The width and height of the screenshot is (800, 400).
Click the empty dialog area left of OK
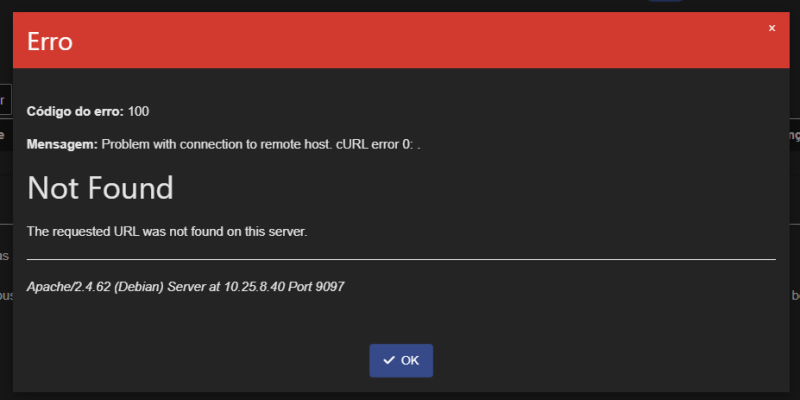[194, 361]
